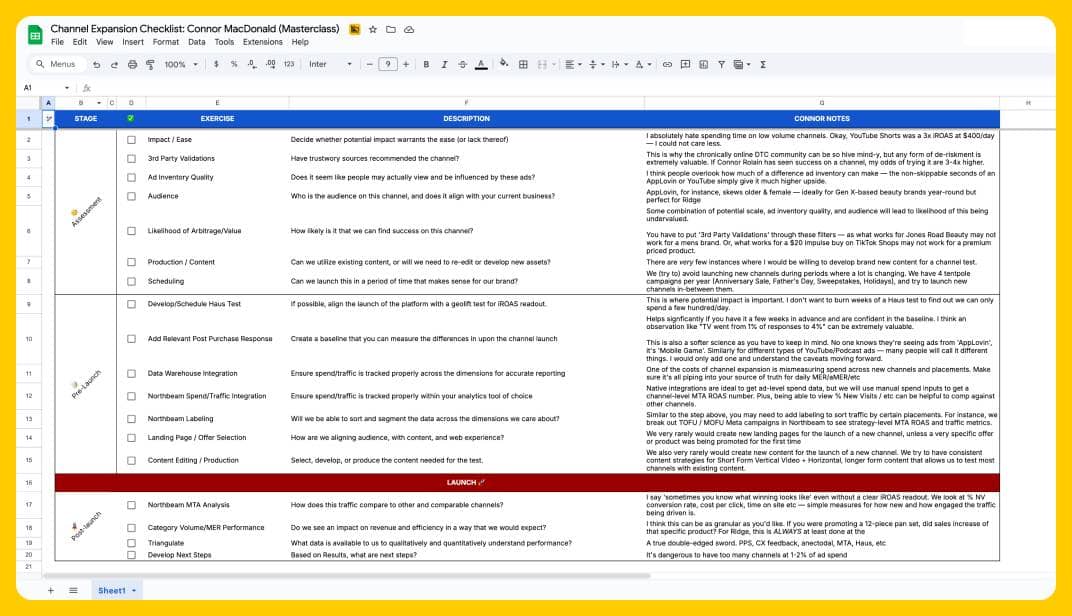Create a filter with the Filter icon
Viewport: 1072px width, 616px height.
point(721,63)
